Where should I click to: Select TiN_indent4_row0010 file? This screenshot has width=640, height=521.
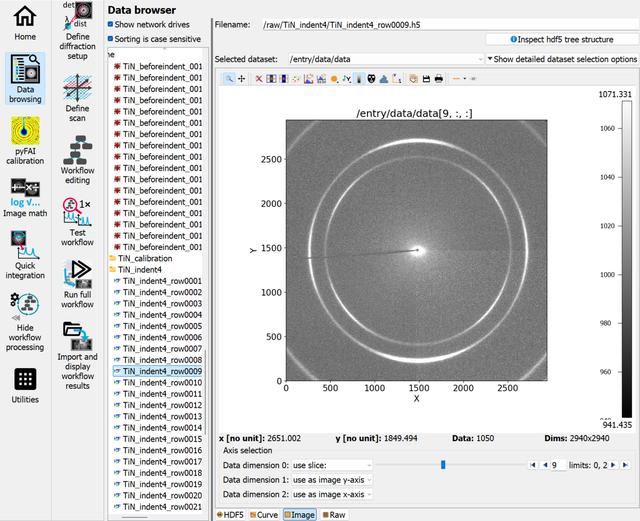tap(158, 383)
